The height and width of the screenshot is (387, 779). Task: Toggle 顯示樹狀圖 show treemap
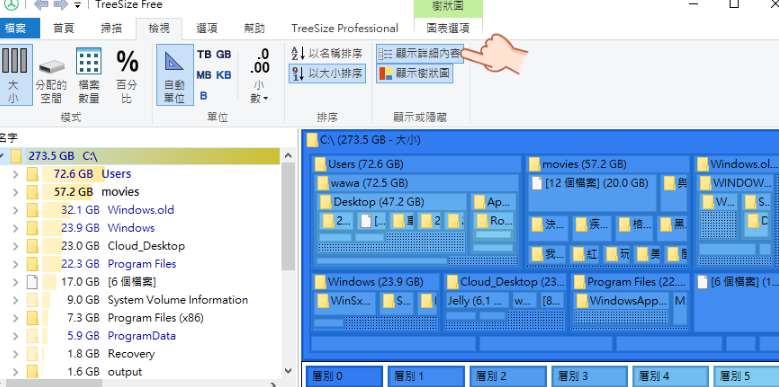(414, 74)
